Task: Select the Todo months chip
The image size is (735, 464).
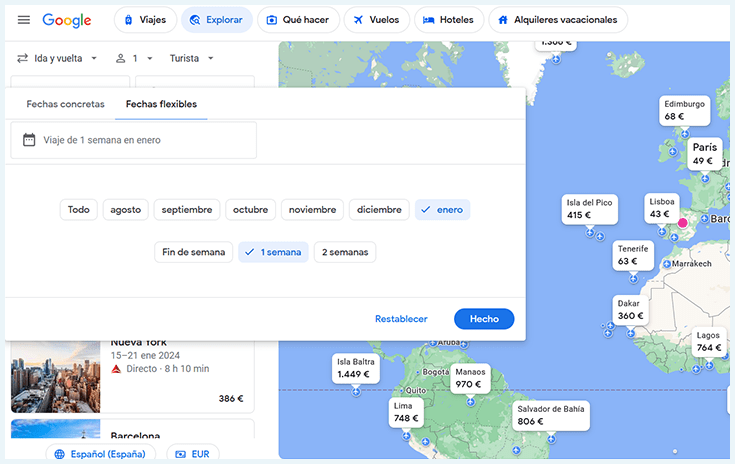Action: click(78, 210)
